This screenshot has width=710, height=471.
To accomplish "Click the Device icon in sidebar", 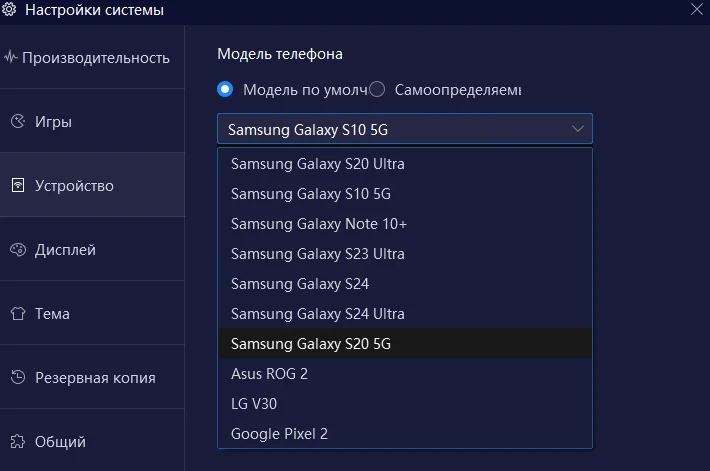I will click(x=18, y=185).
